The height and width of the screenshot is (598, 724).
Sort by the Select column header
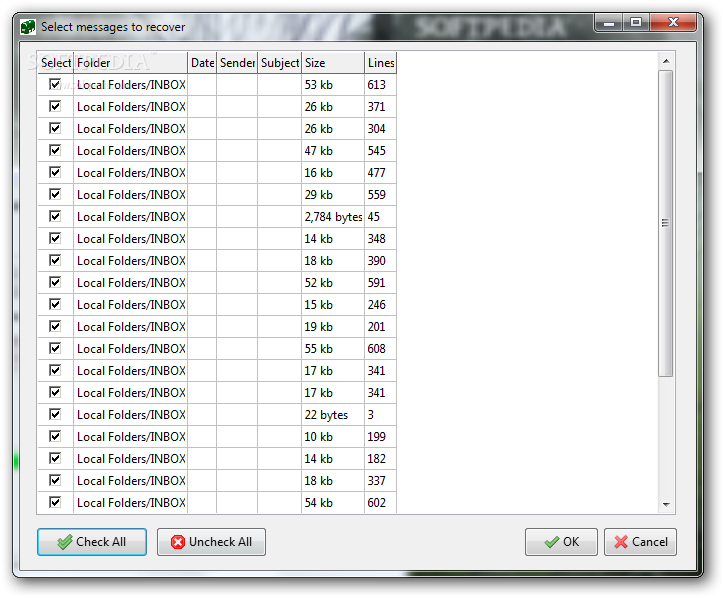[x=55, y=63]
